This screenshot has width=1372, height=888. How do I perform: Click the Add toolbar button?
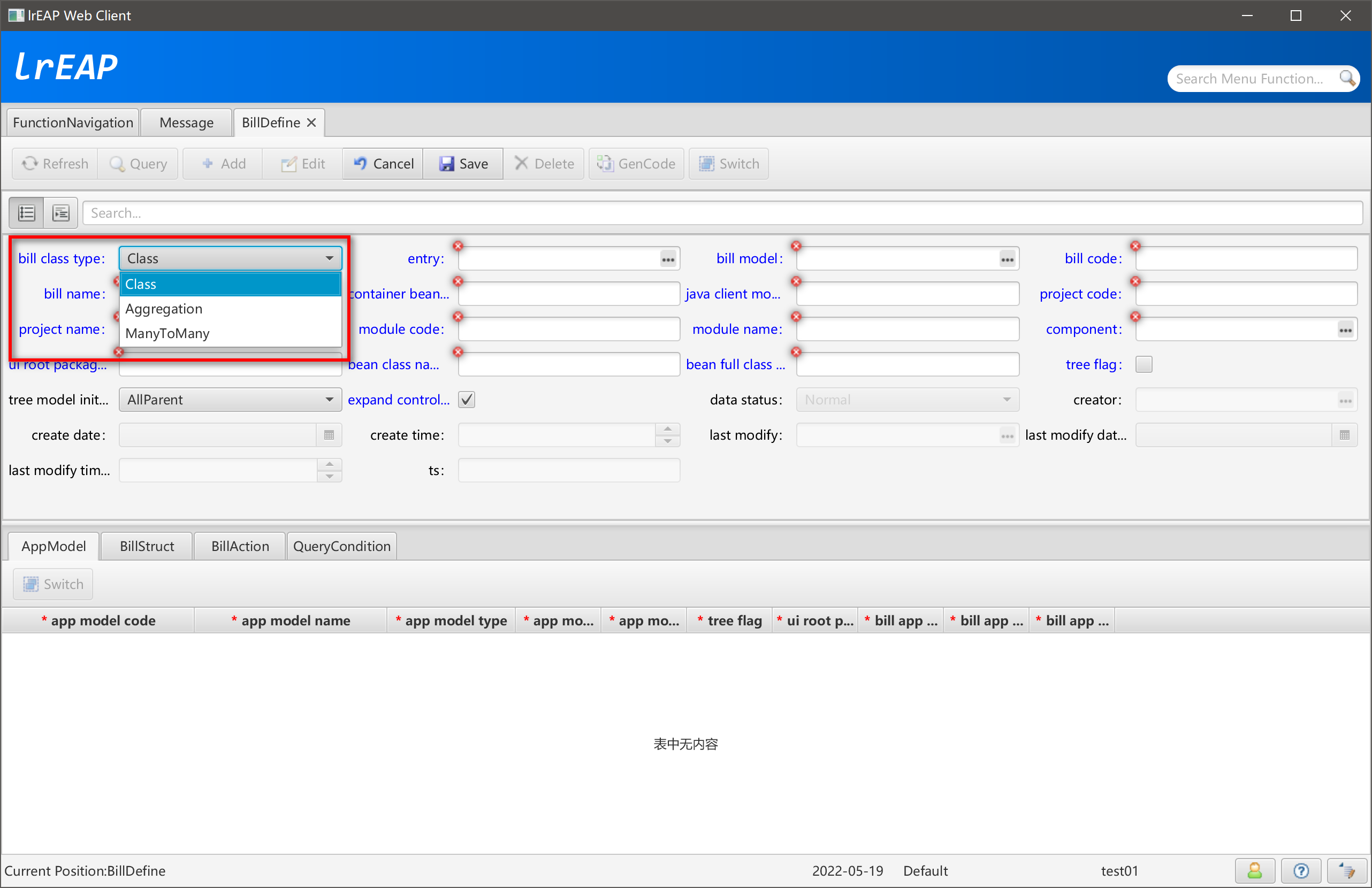[x=223, y=164]
